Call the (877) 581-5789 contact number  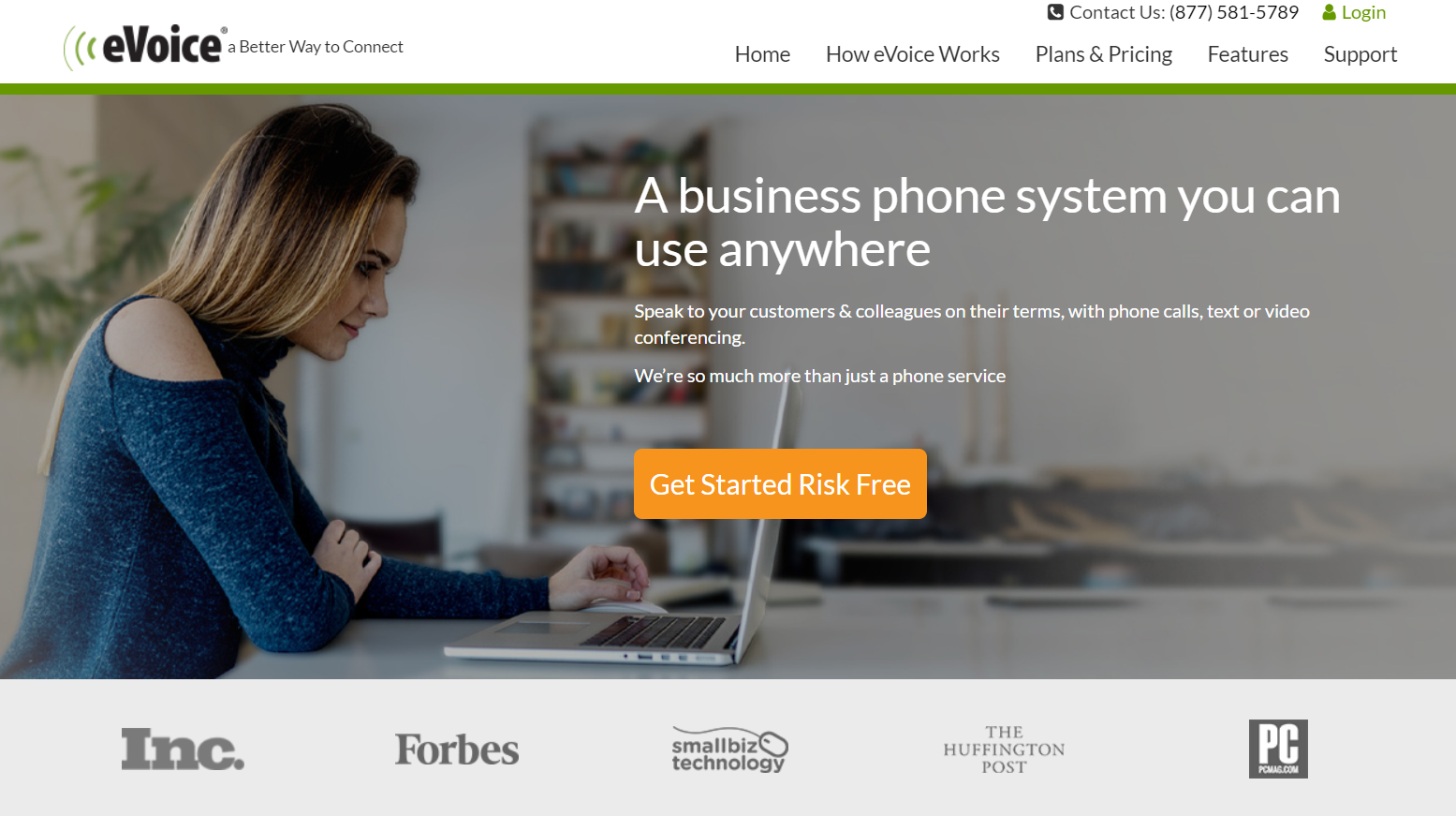(1234, 12)
